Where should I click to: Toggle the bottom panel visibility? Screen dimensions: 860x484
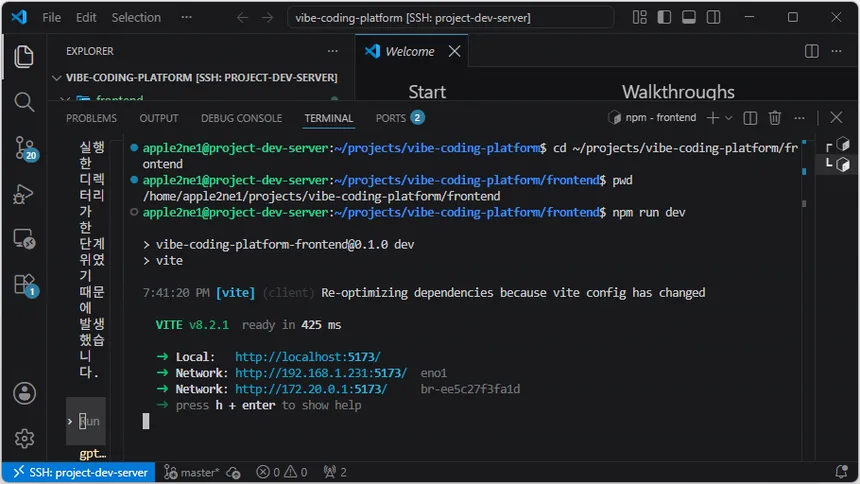(689, 18)
